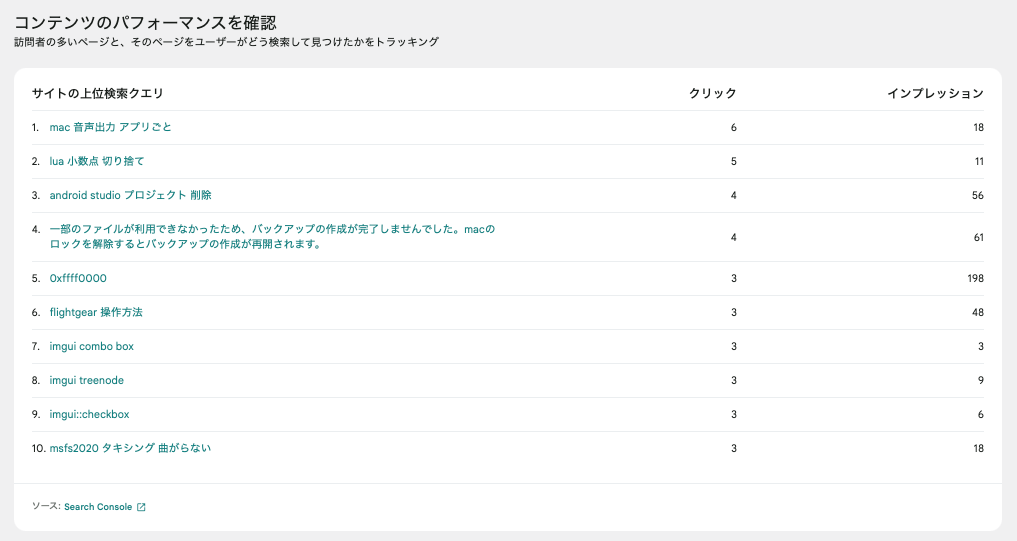Open the external-link icon beside Search Console
This screenshot has height=541, width=1017.
click(141, 507)
